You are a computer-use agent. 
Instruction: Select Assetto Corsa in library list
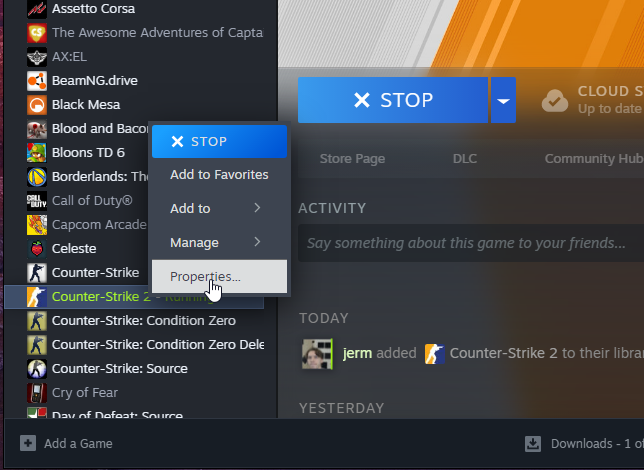point(93,9)
